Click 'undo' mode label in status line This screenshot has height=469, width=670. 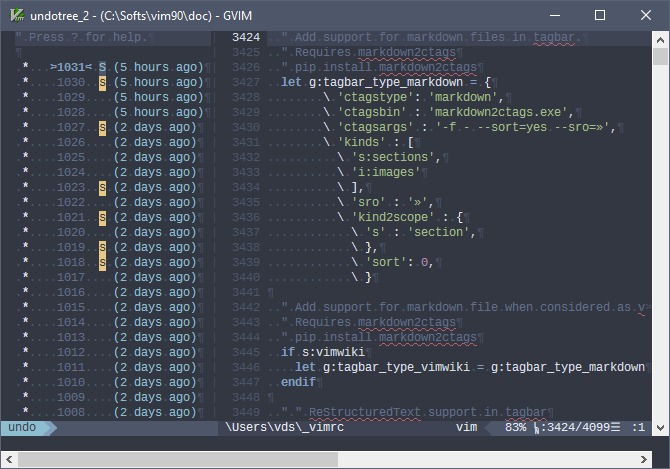pyautogui.click(x=22, y=427)
